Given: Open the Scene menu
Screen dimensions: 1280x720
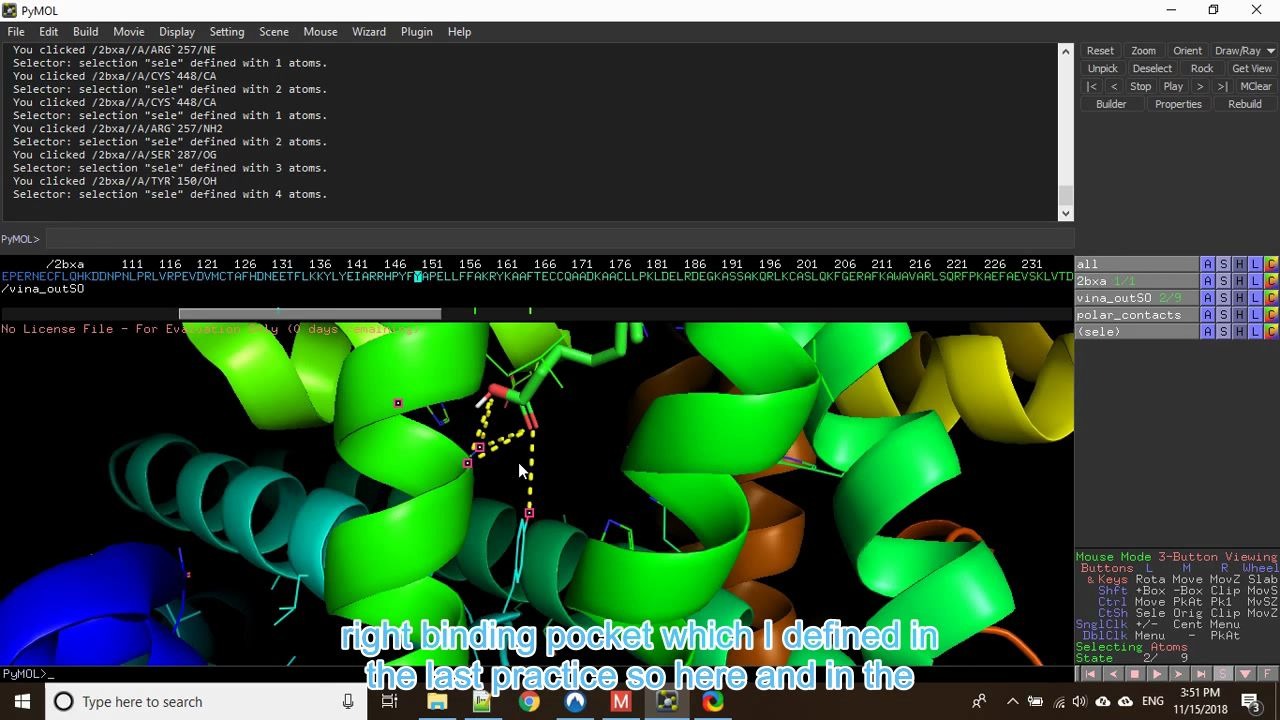Looking at the screenshot, I should 274,31.
